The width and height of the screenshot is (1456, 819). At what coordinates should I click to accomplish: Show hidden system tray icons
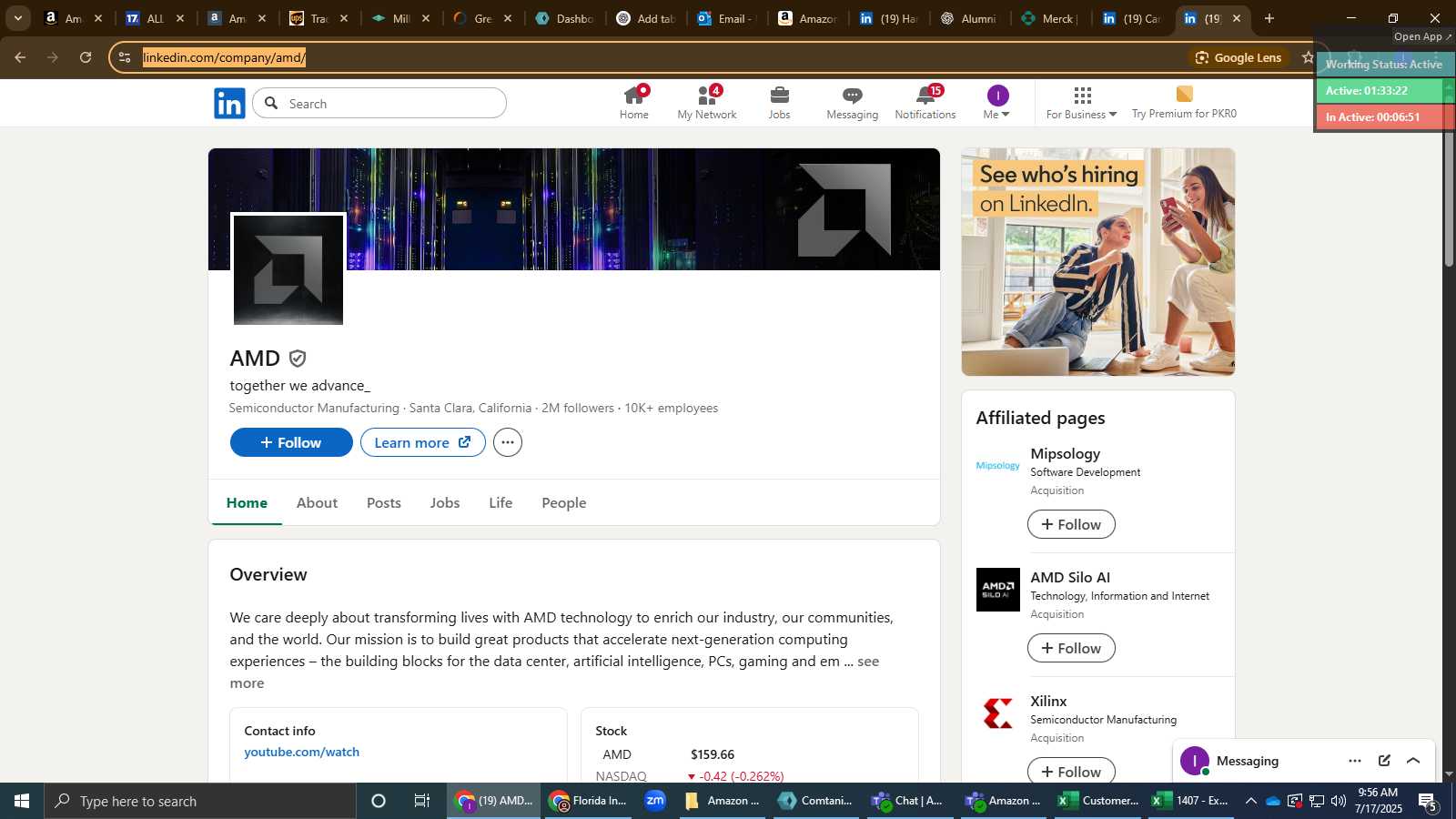pos(1251,801)
